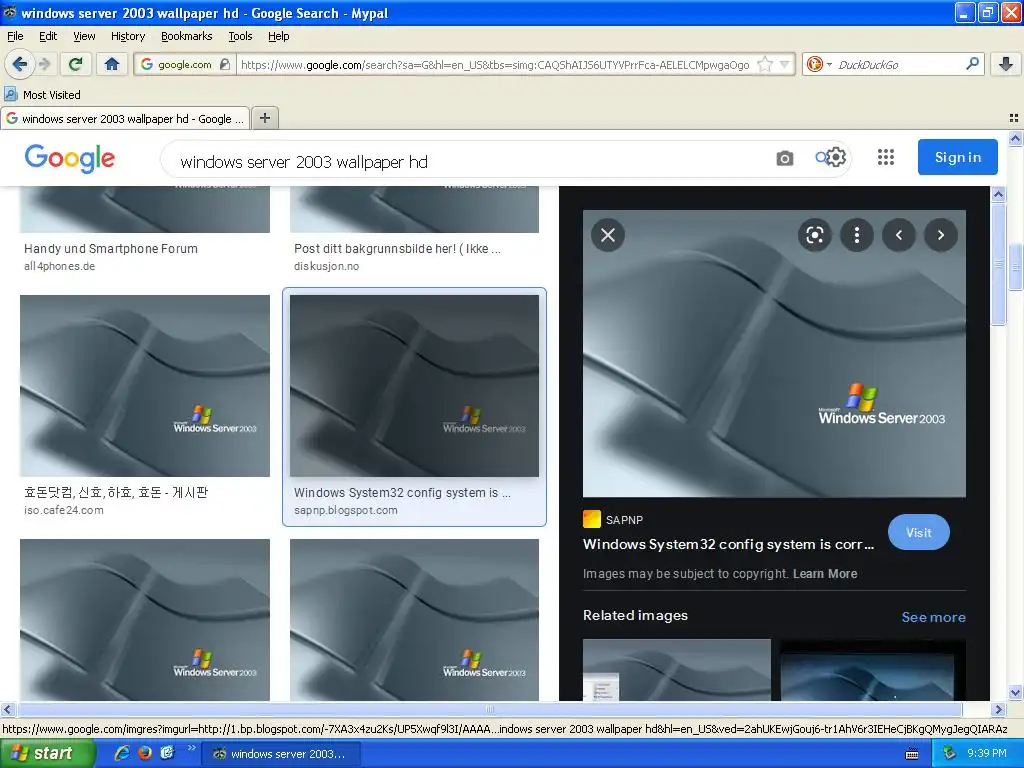Open the Help menu
Screen dimensions: 1024x768
[278, 36]
